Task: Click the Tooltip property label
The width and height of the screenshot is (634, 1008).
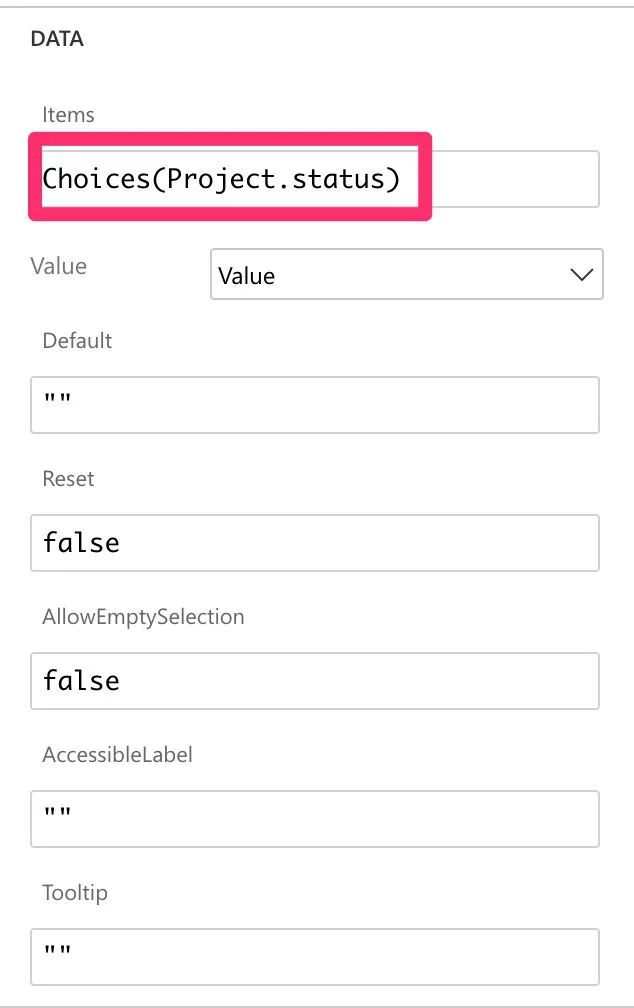Action: pos(73,892)
